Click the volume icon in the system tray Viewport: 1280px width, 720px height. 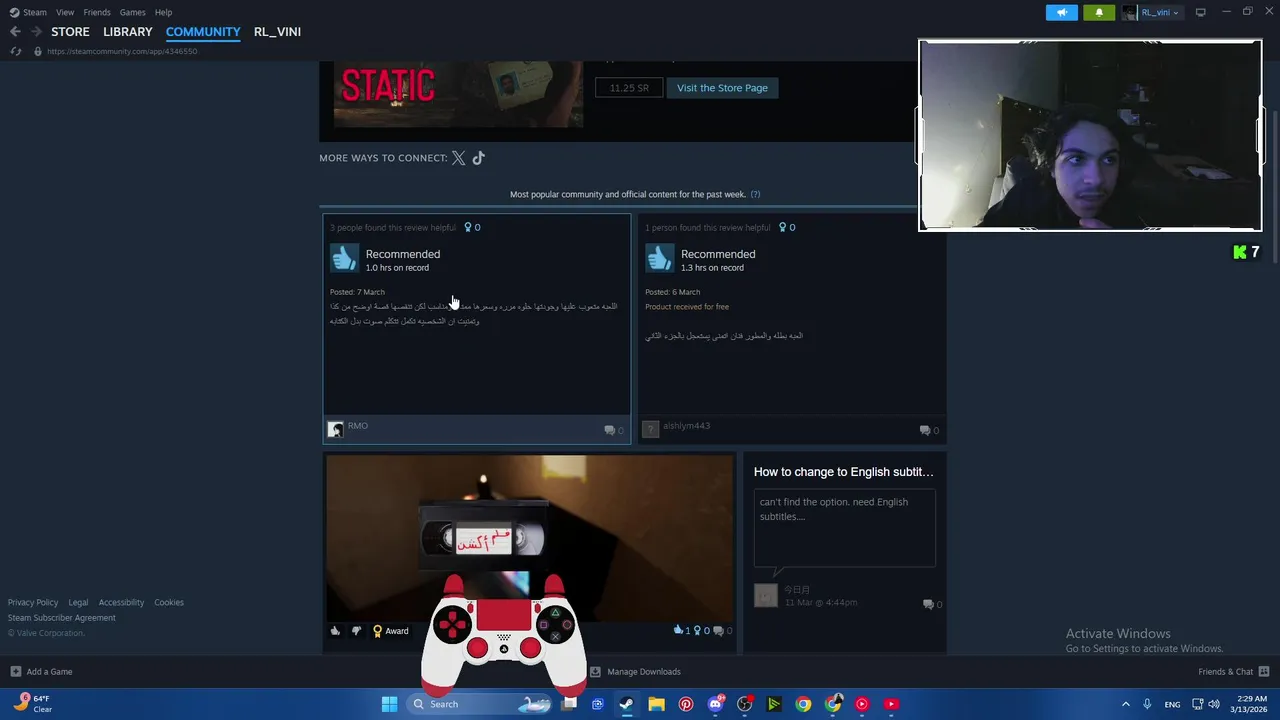tap(1214, 704)
